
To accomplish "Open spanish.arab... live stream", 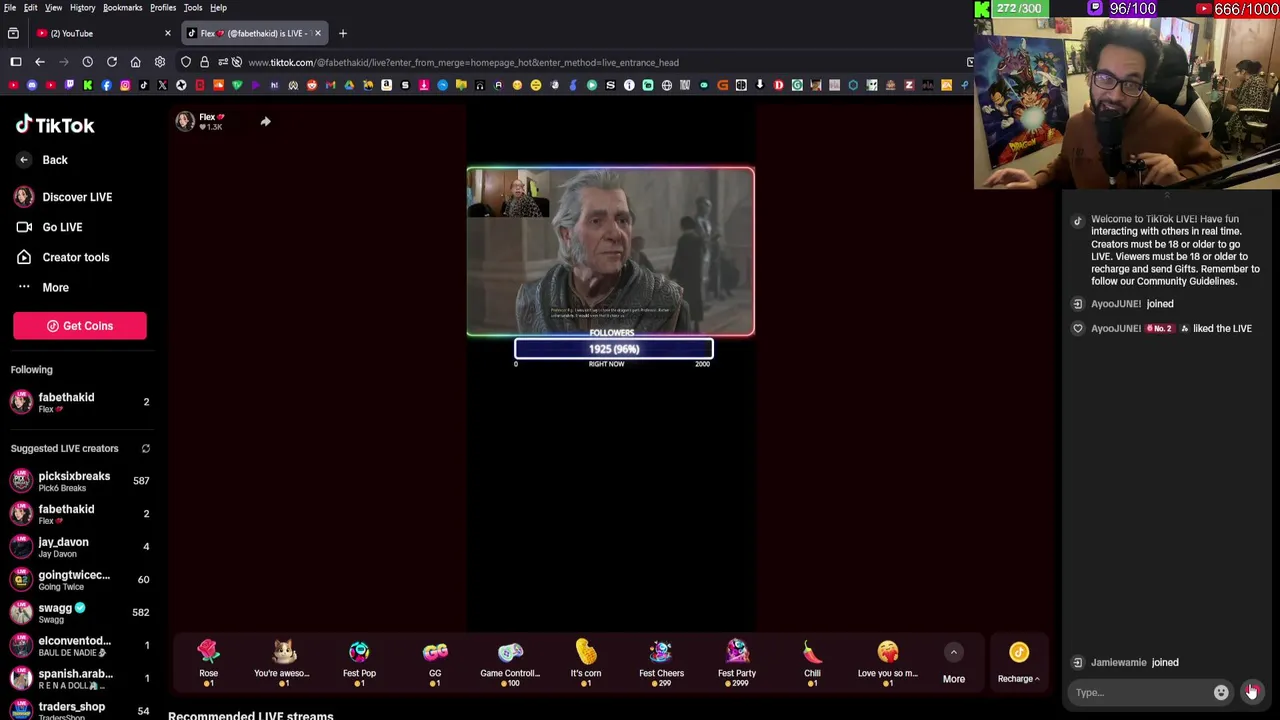I will click(x=80, y=679).
